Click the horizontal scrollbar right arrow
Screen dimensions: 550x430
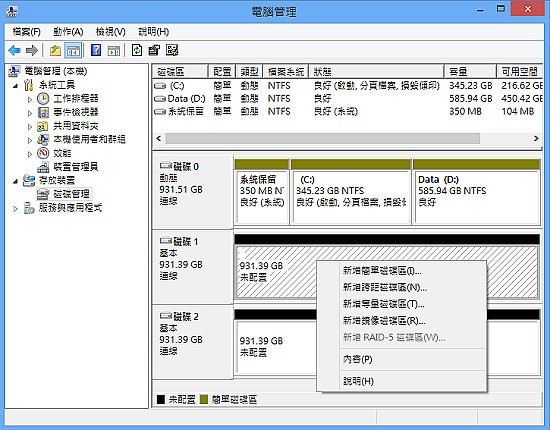click(536, 139)
